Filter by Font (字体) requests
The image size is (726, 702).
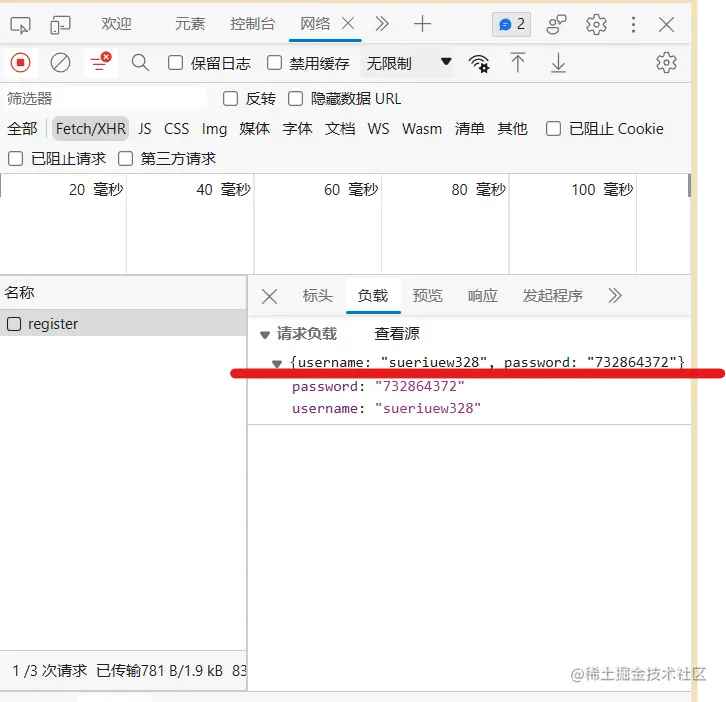(297, 129)
